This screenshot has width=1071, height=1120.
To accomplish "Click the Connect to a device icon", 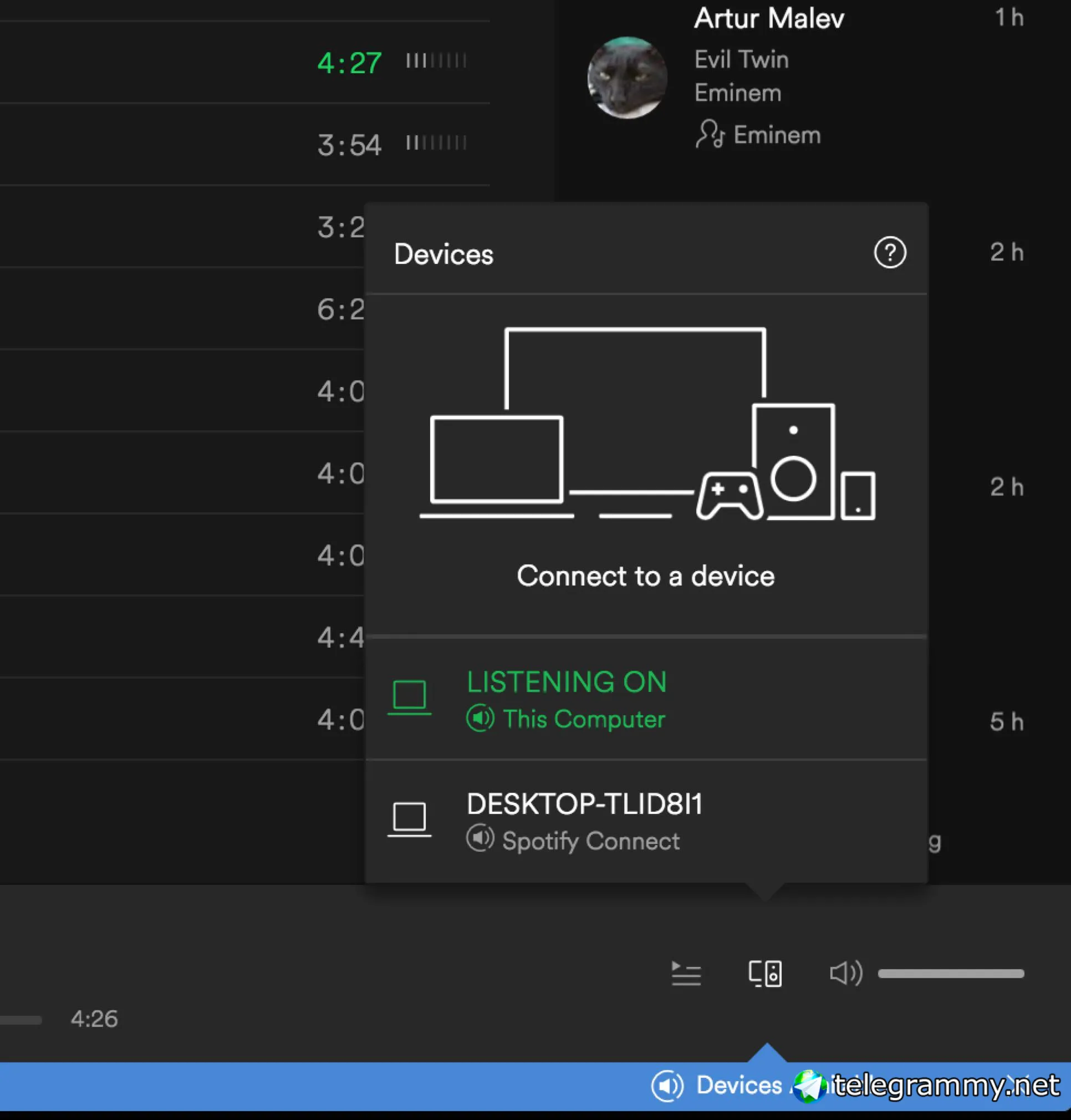I will (765, 973).
